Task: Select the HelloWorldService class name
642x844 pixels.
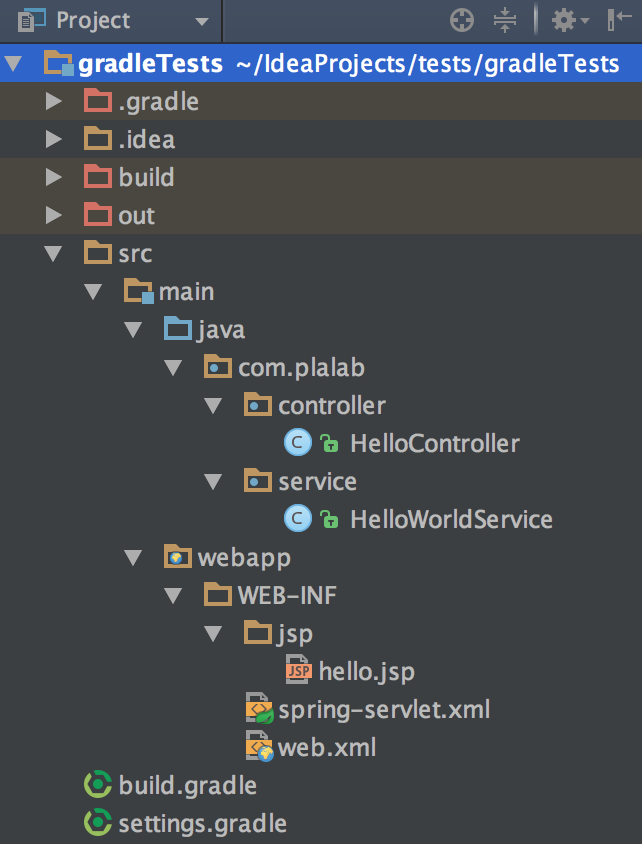Action: coord(451,519)
